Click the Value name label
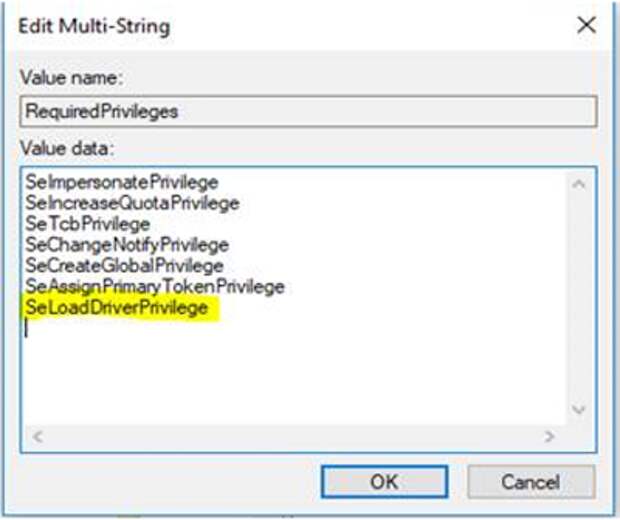 pyautogui.click(x=72, y=78)
